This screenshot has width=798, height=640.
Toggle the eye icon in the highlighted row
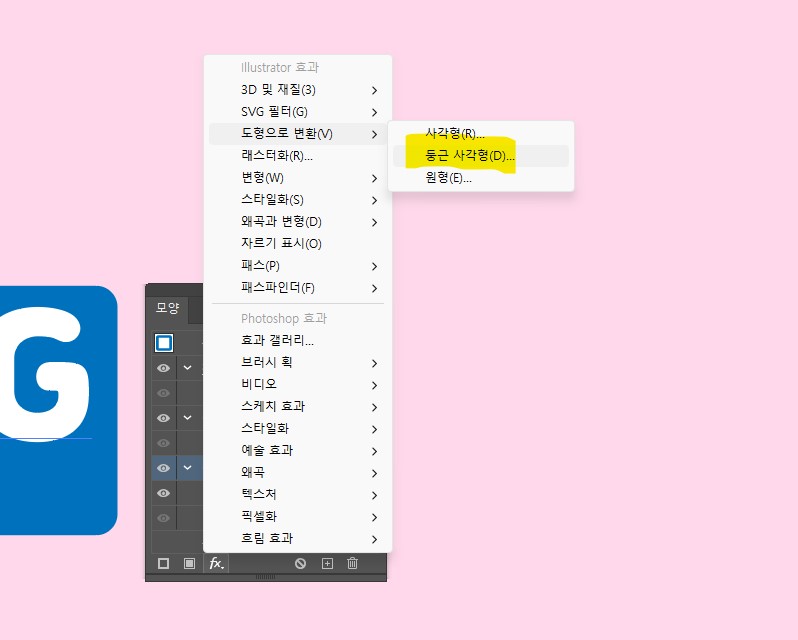click(x=163, y=468)
